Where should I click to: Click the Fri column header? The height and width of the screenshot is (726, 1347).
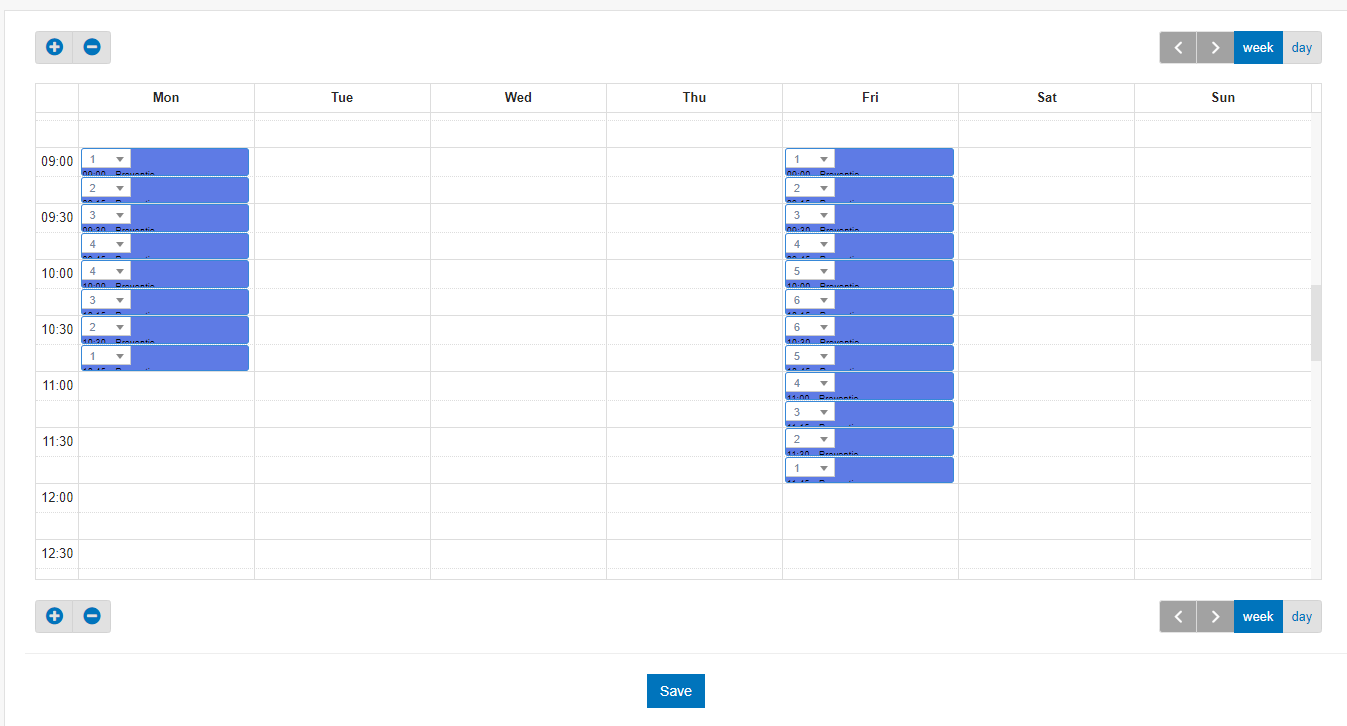click(870, 98)
